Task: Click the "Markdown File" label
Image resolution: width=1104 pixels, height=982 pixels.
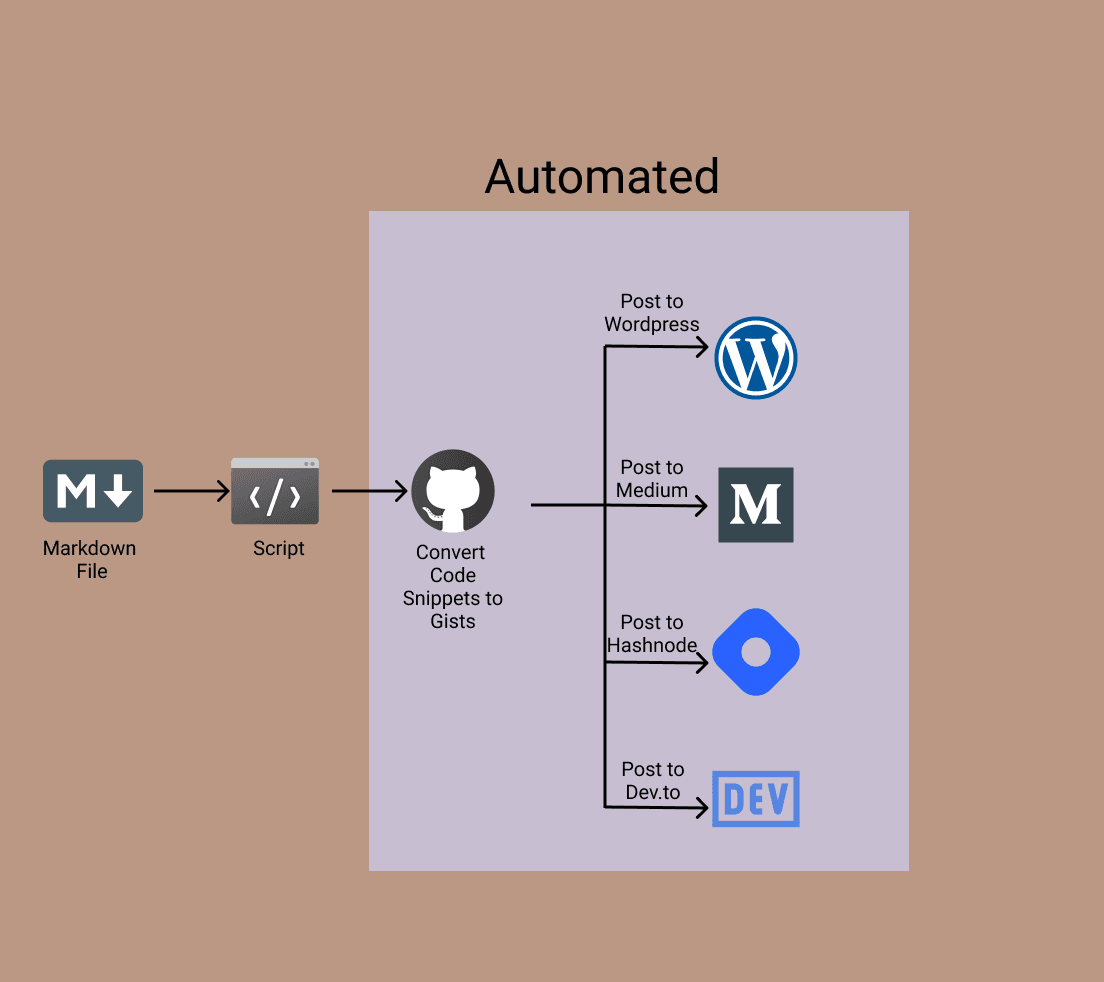Action: pyautogui.click(x=89, y=560)
